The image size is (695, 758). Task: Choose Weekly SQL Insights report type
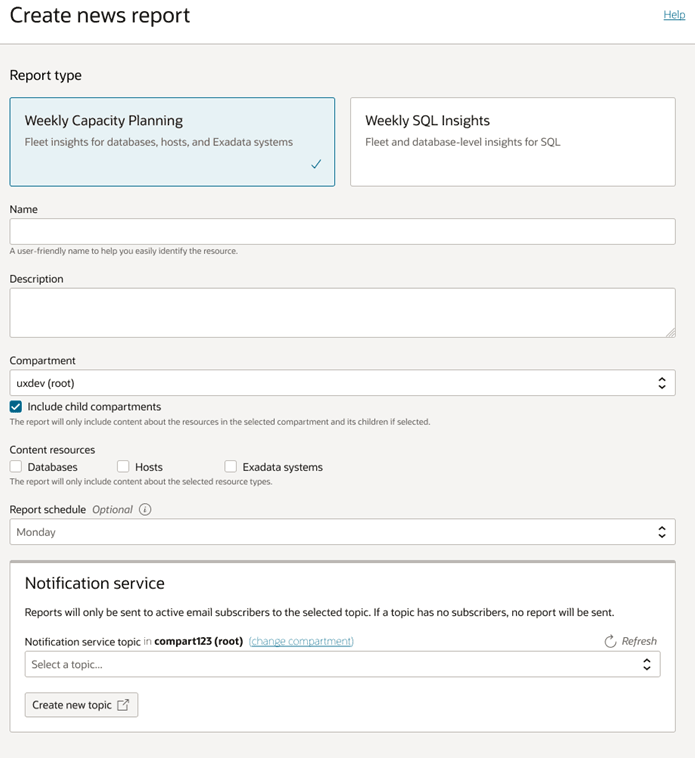tap(512, 141)
